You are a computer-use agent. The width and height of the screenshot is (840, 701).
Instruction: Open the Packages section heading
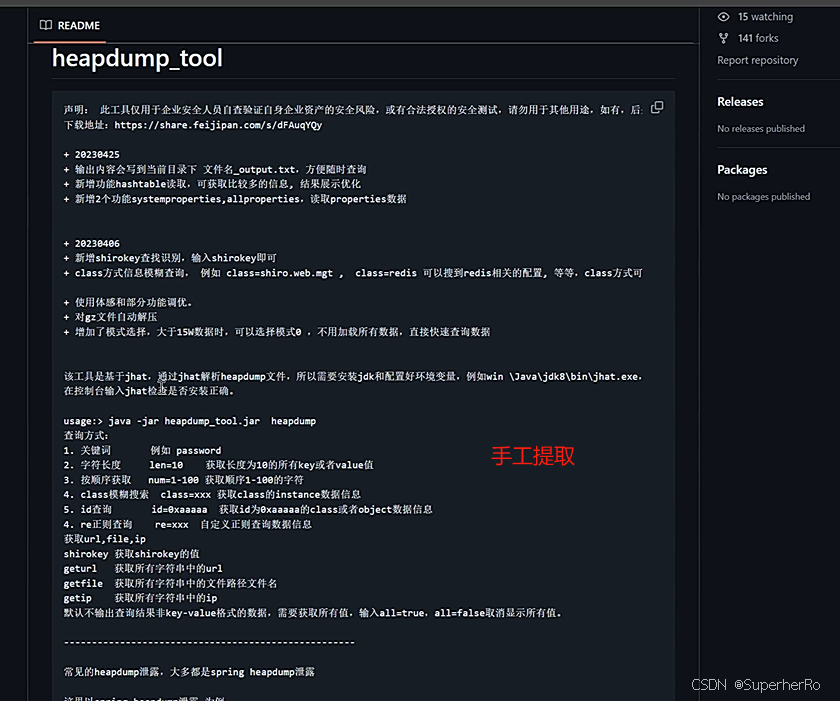pyautogui.click(x=742, y=170)
